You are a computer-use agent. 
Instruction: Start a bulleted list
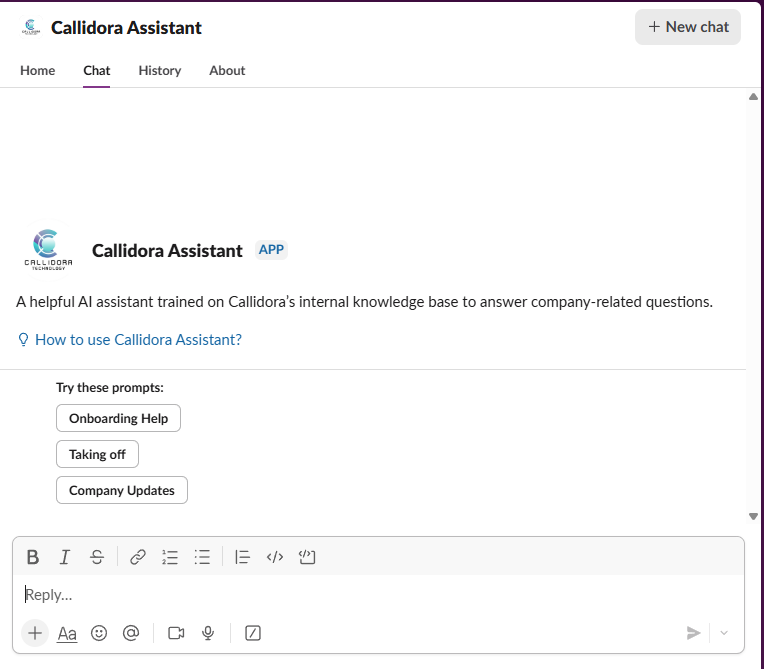click(202, 557)
